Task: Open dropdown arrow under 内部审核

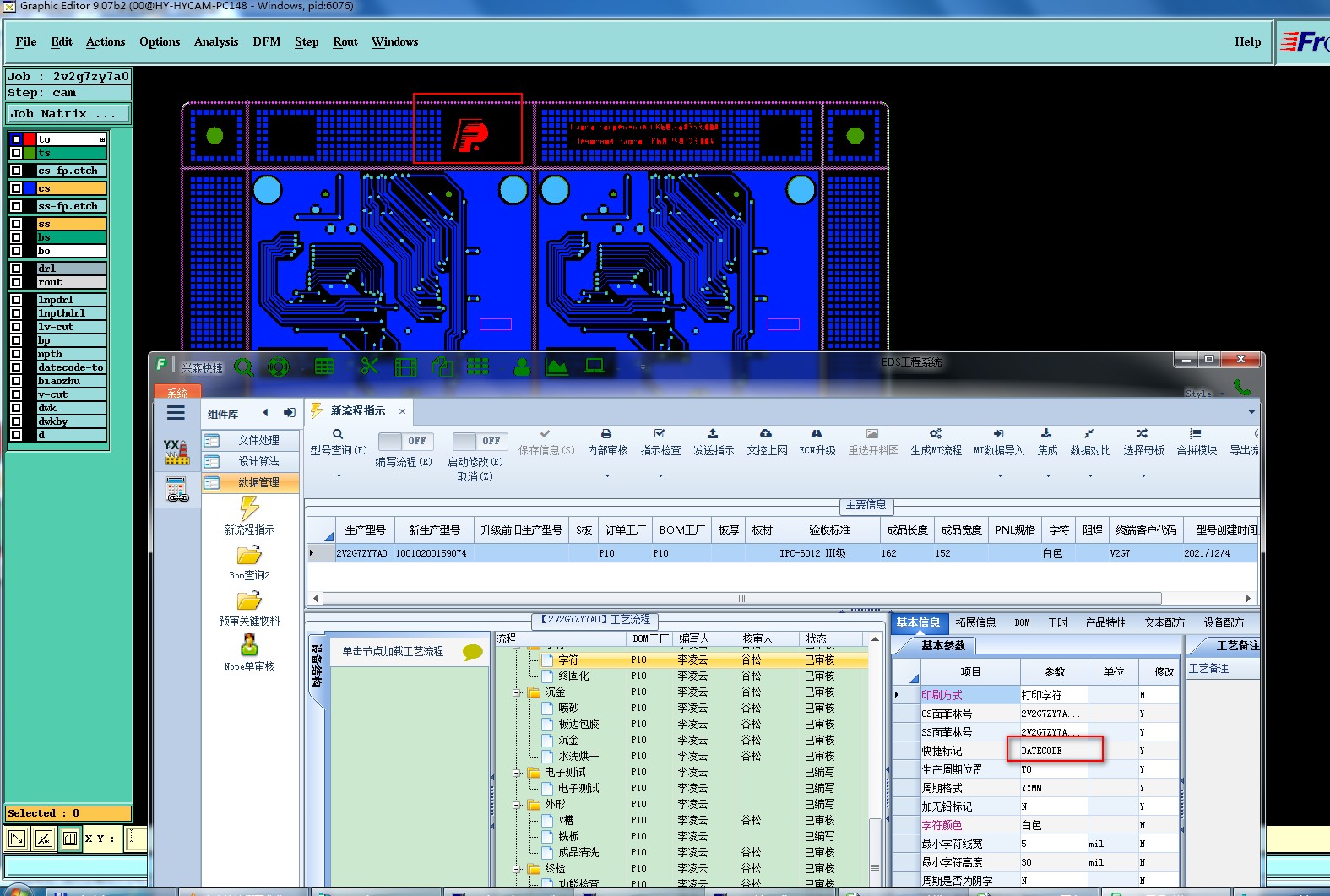Action: click(x=607, y=476)
